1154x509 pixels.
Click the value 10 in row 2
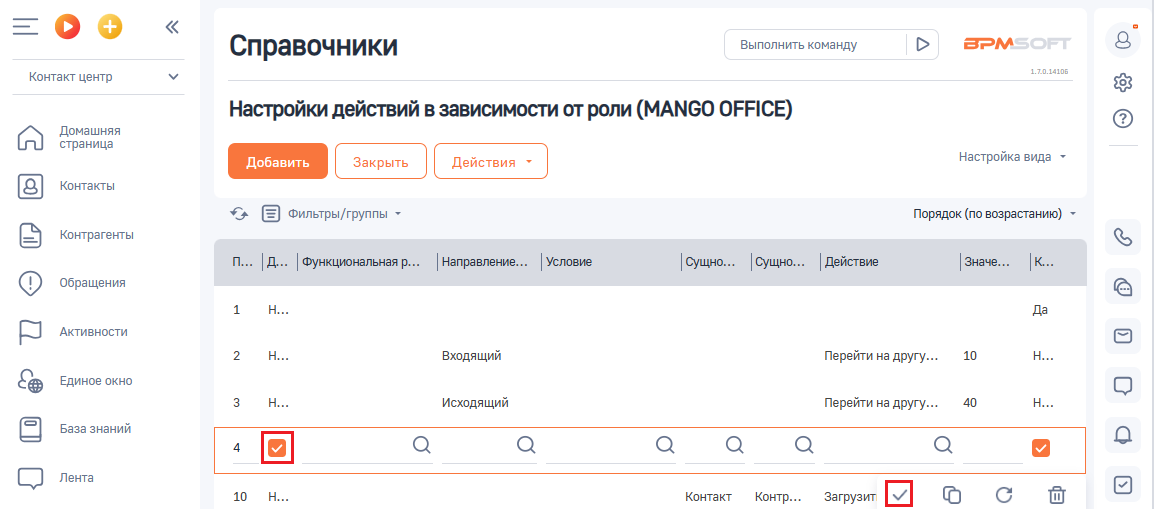coord(969,356)
